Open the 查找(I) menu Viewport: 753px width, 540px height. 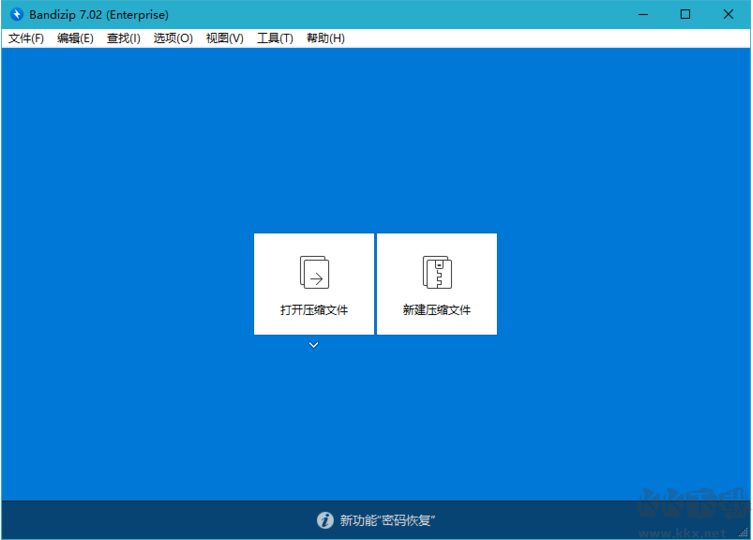tap(123, 38)
